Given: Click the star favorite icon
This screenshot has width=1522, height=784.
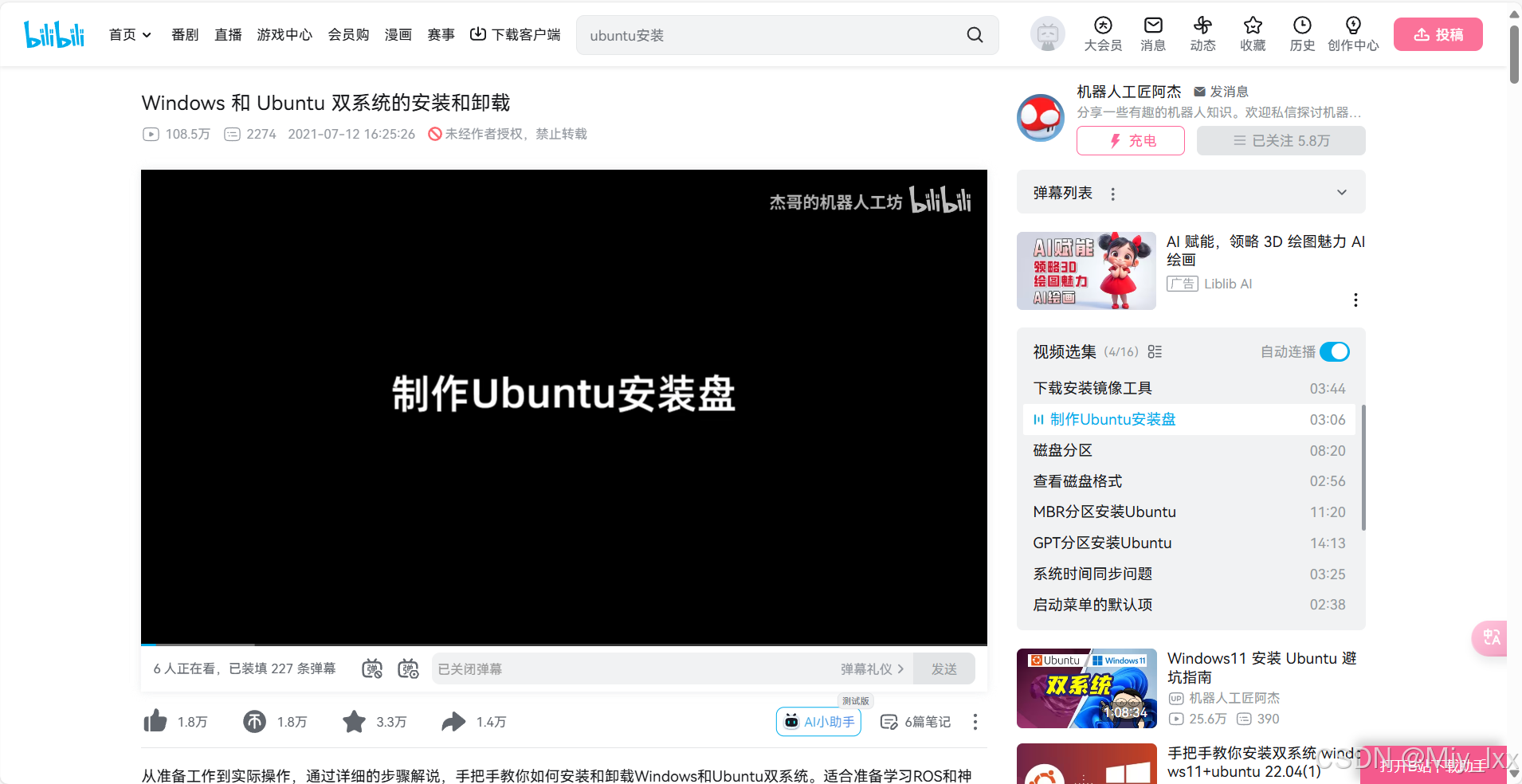Looking at the screenshot, I should tap(354, 721).
